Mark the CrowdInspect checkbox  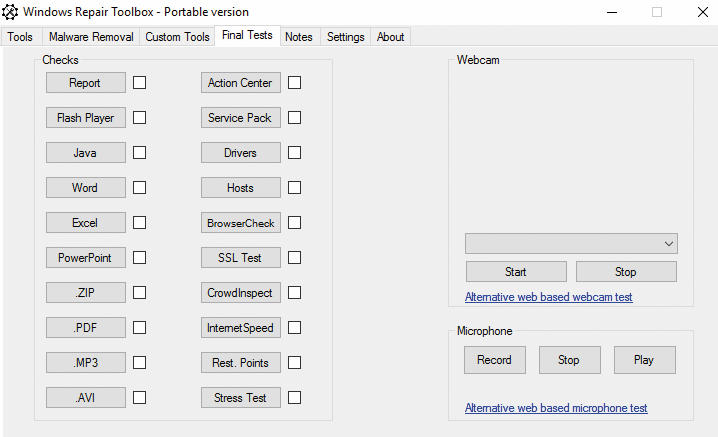[x=294, y=293]
